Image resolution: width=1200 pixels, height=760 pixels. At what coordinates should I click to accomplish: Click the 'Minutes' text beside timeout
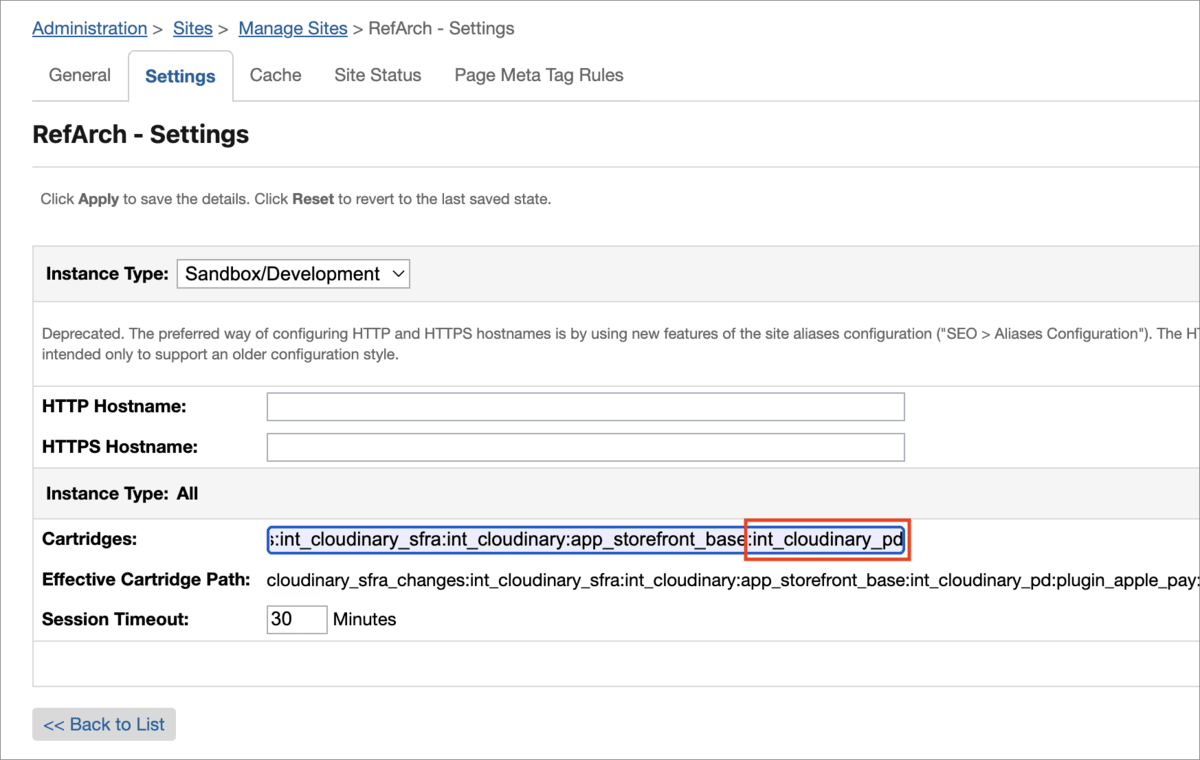[365, 619]
